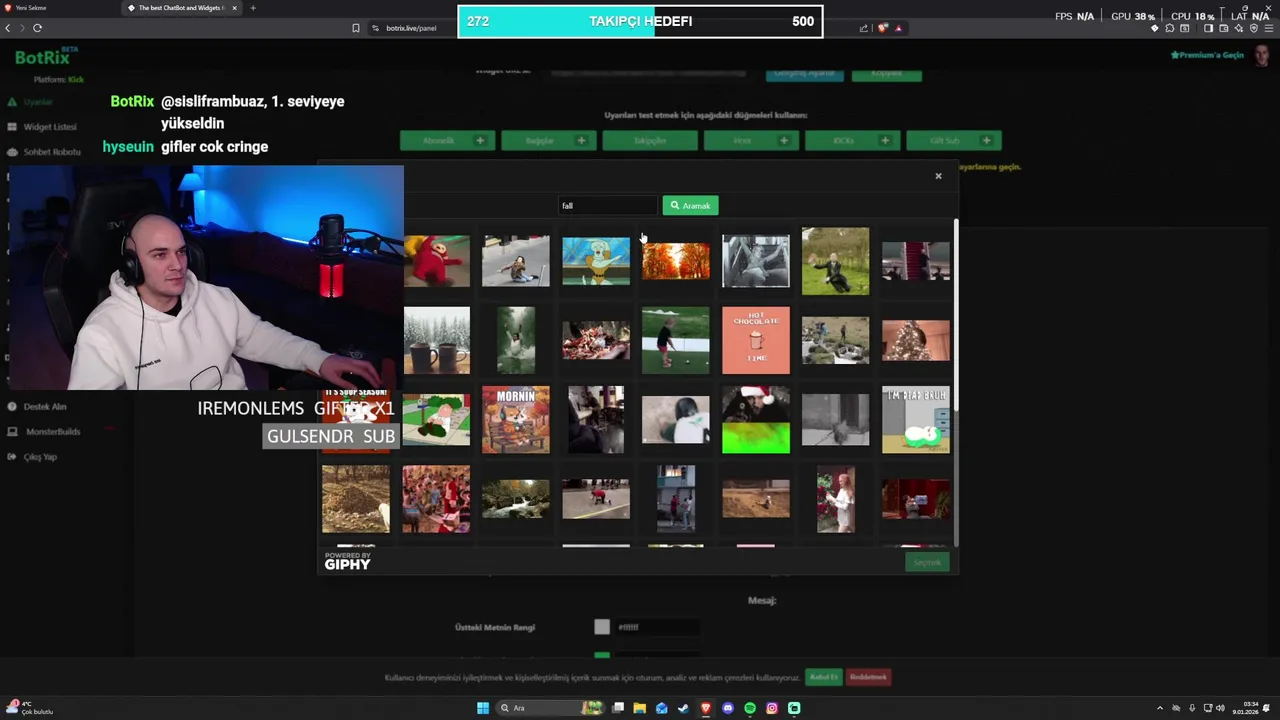Open the Üstteki Metnin Rengi color swatch
The image size is (1280, 720).
602,627
